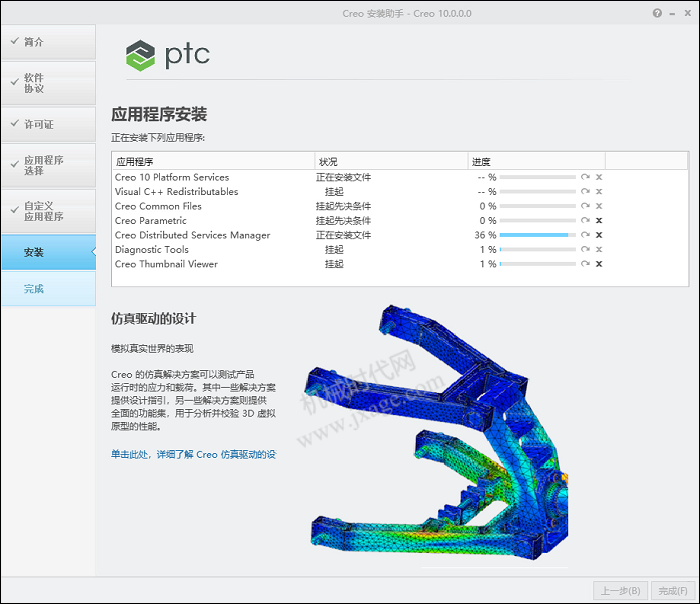Open the 软件协议 step

pyautogui.click(x=49, y=83)
